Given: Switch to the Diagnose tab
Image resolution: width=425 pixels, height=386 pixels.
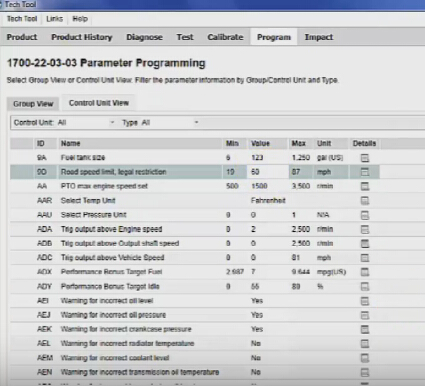Looking at the screenshot, I should click(144, 37).
